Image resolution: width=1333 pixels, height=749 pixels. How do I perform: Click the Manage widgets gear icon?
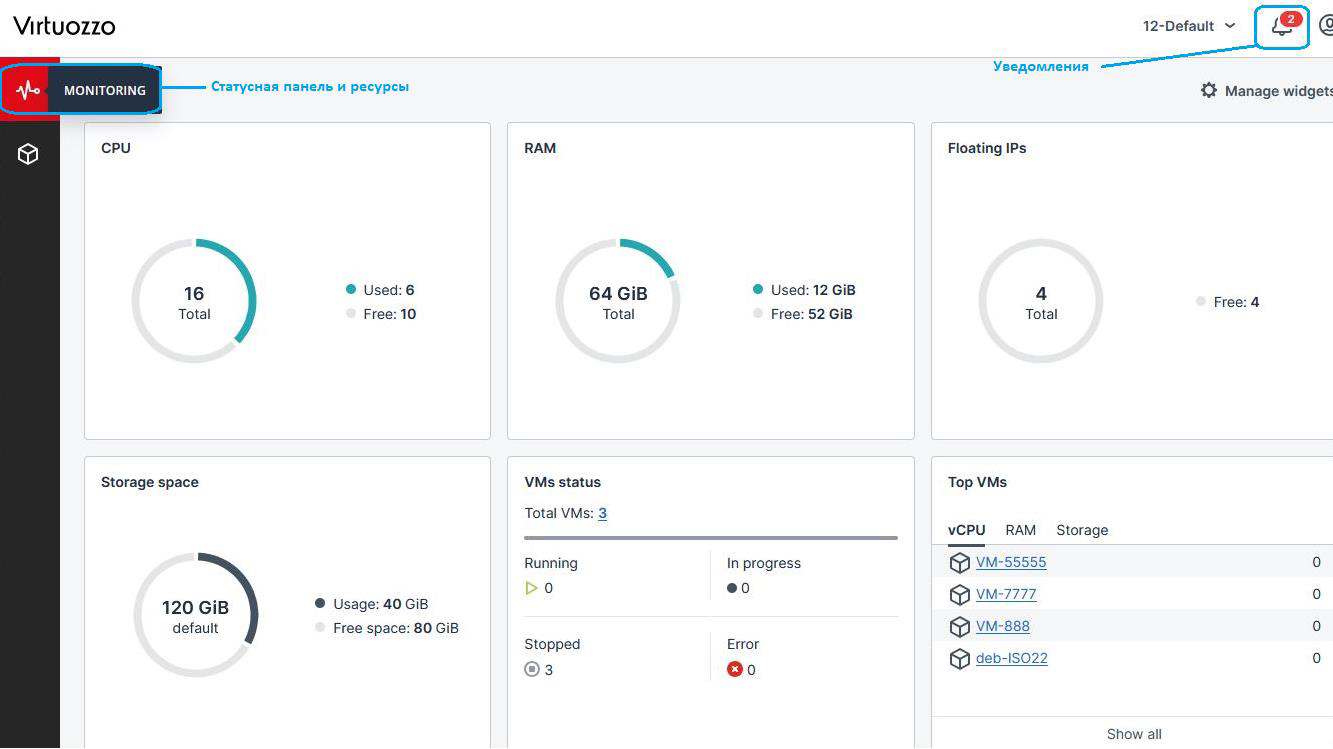[x=1209, y=91]
